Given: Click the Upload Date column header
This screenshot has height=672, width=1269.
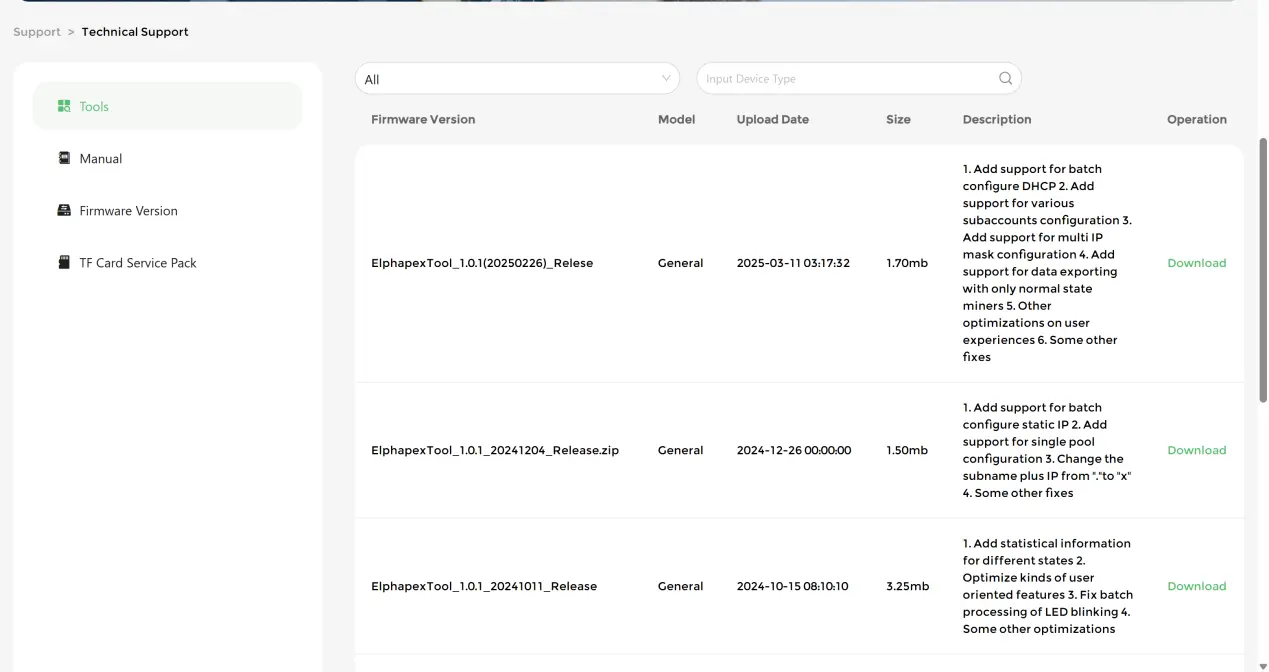Looking at the screenshot, I should pos(772,119).
